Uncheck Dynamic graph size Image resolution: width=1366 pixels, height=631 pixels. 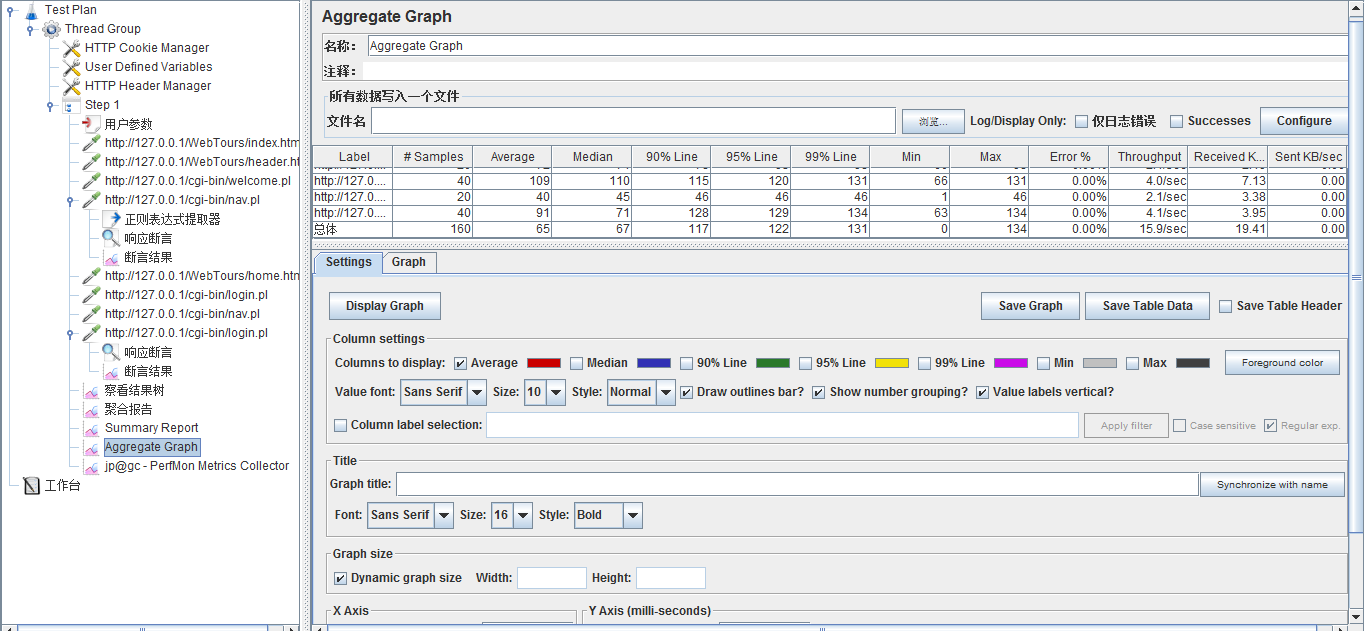pyautogui.click(x=340, y=578)
